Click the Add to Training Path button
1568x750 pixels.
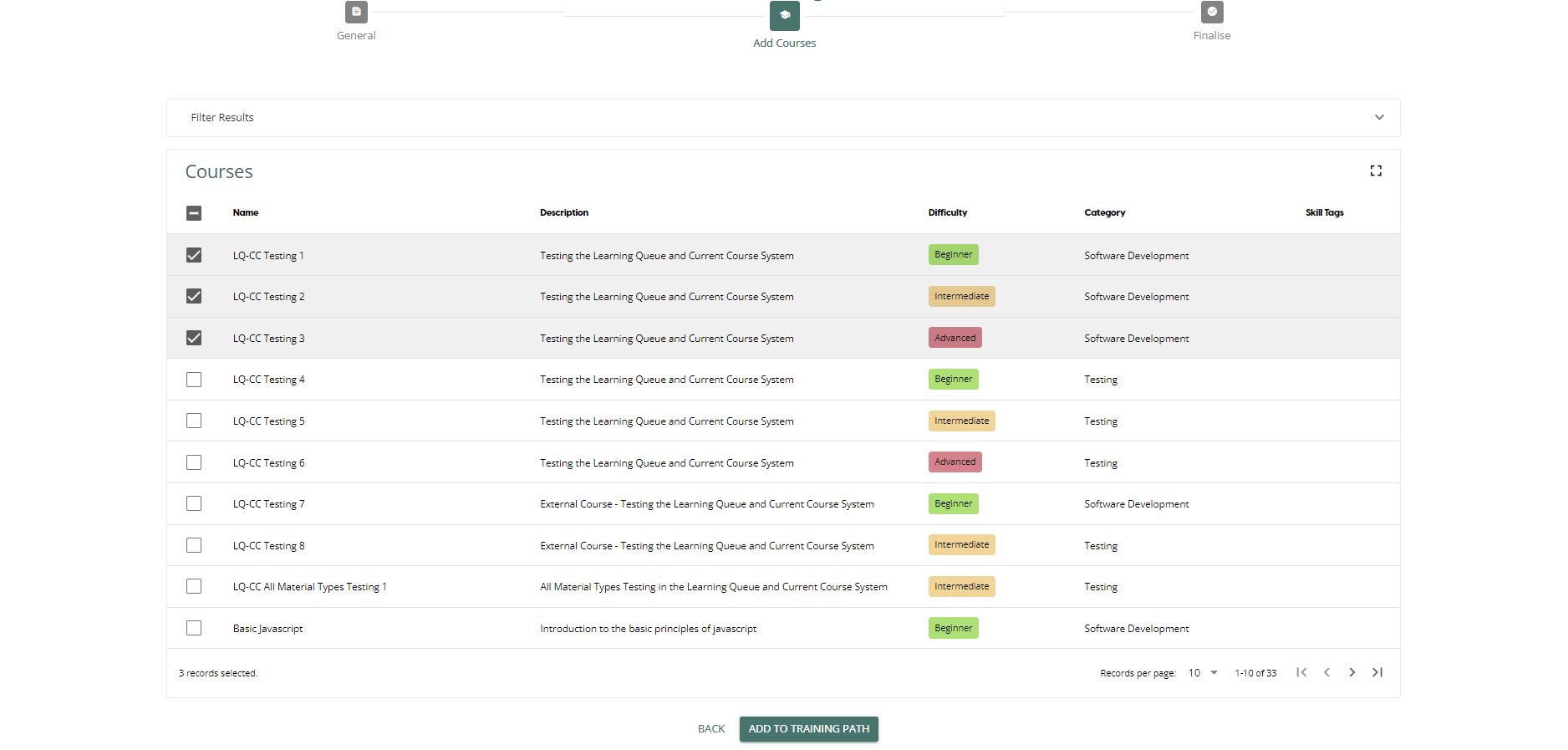808,729
